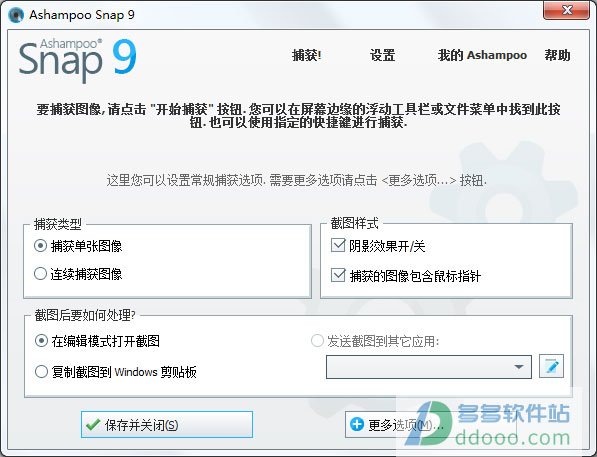597x457 pixels.
Task: Click the green checkmark icon on 保存并关闭
Action: pyautogui.click(x=93, y=425)
